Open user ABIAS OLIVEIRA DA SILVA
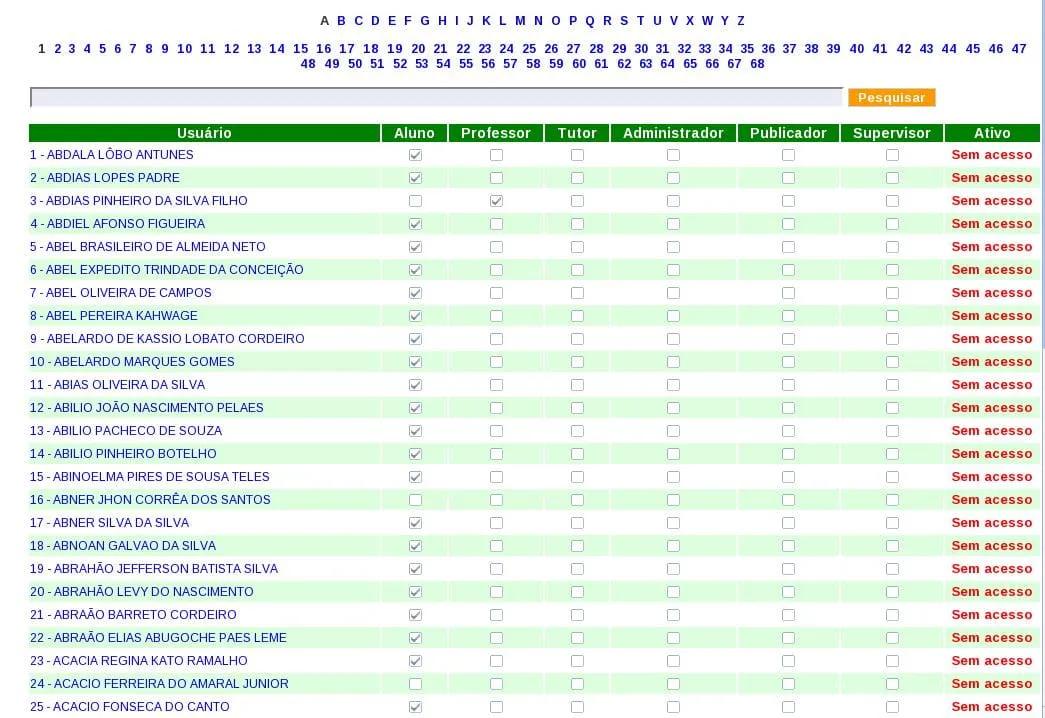Image resolution: width=1045 pixels, height=718 pixels. click(117, 385)
